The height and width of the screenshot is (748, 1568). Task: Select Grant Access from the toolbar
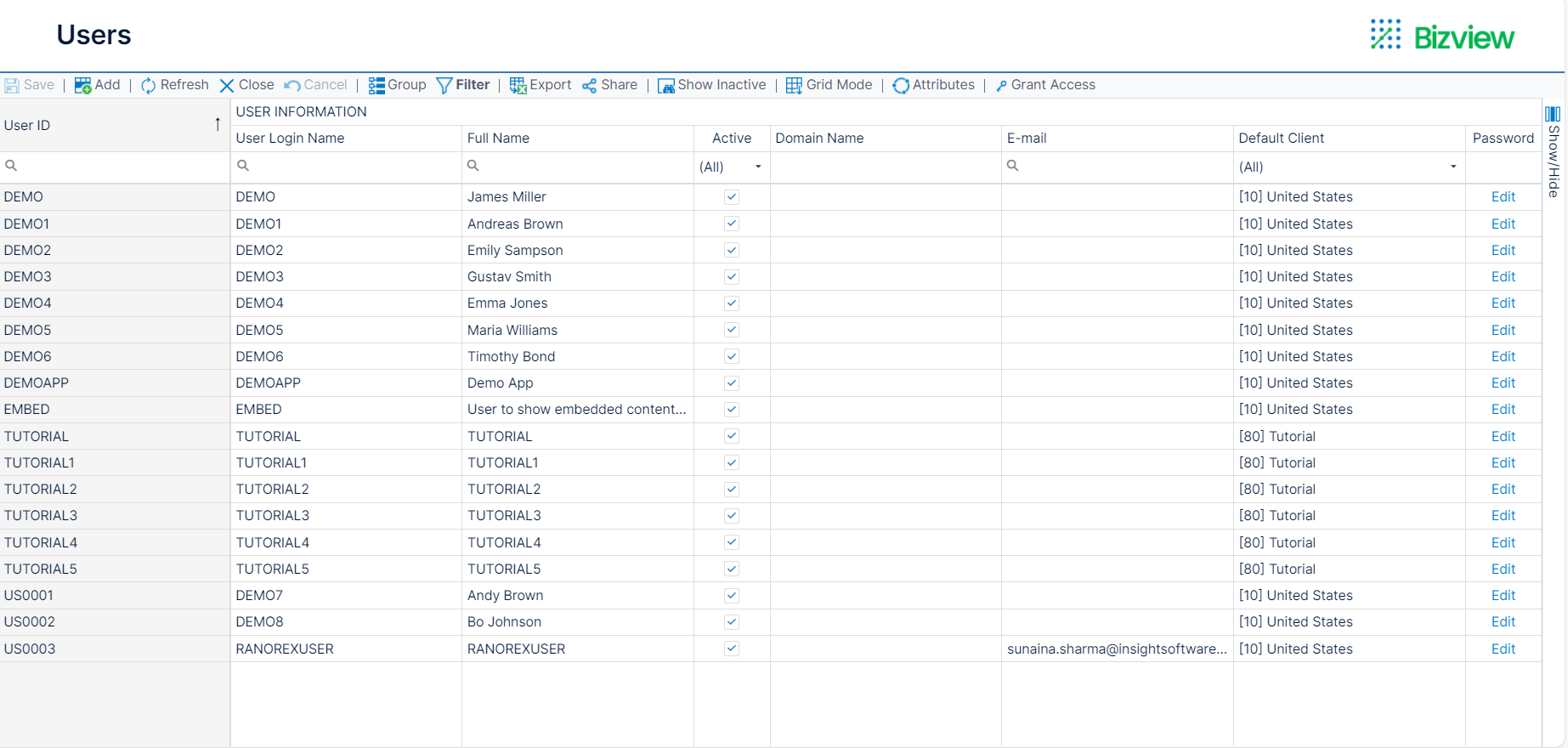tap(1044, 85)
